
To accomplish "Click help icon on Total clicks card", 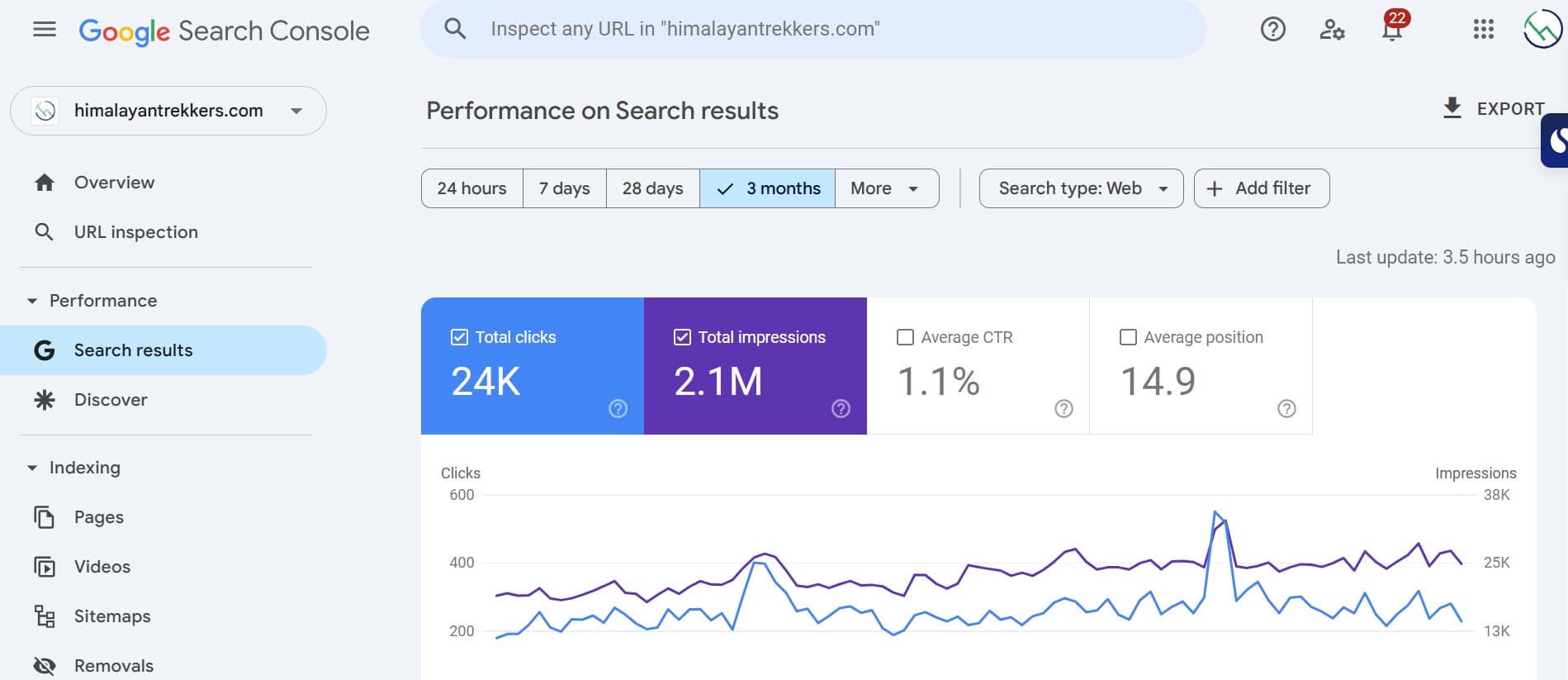I will tap(618, 408).
